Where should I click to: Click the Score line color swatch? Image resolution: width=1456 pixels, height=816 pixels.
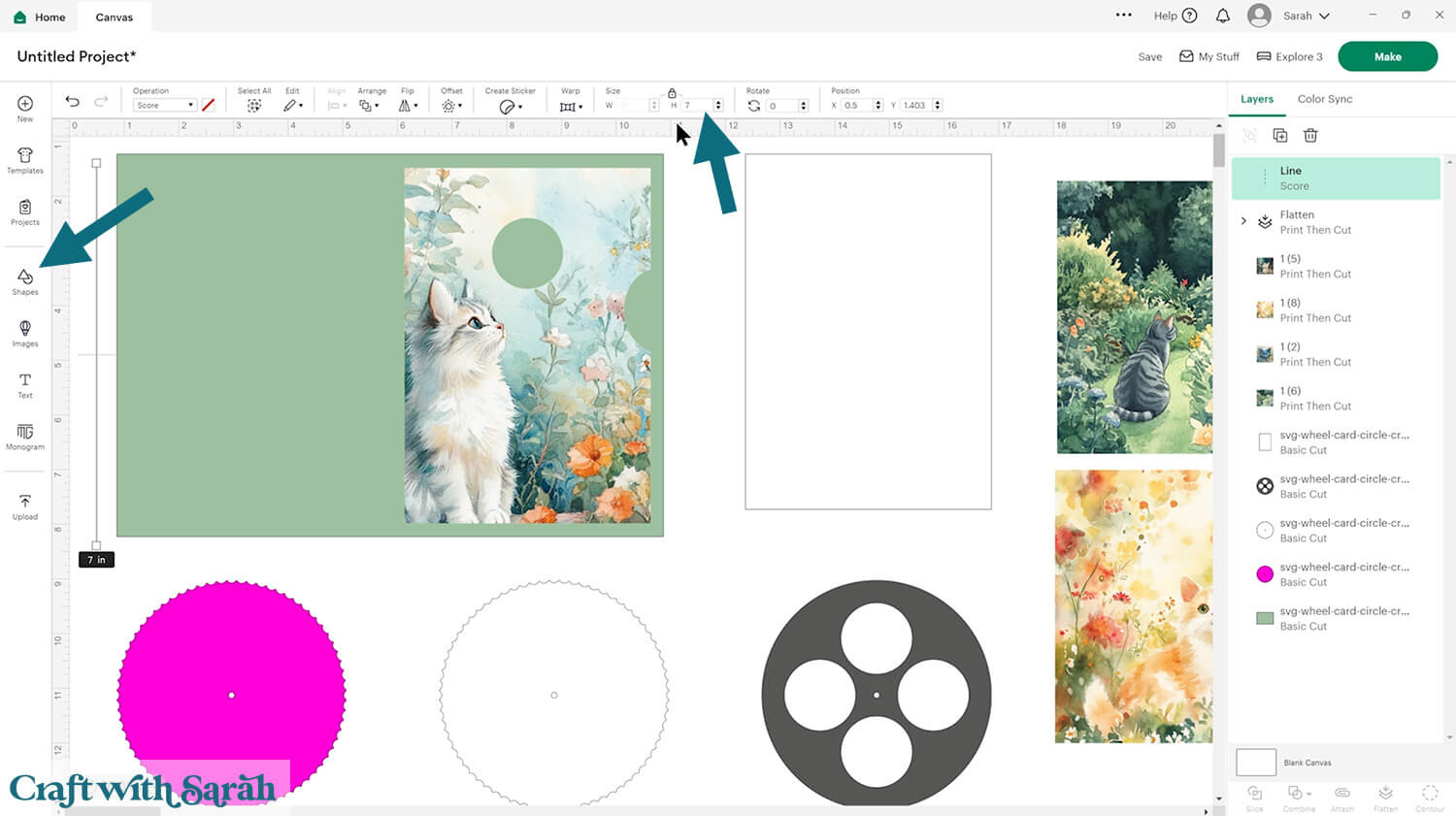208,106
